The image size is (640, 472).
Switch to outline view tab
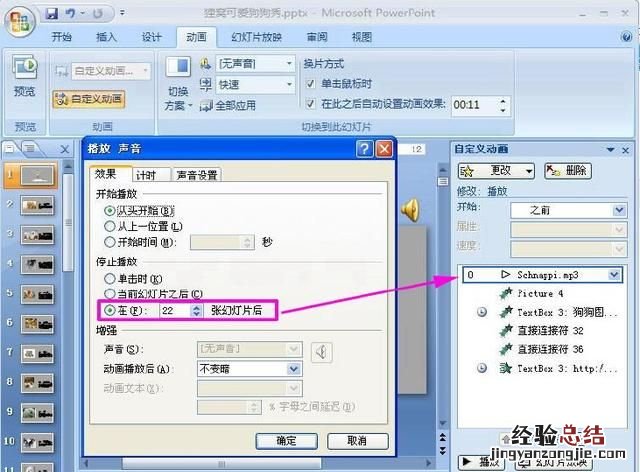(x=30, y=149)
